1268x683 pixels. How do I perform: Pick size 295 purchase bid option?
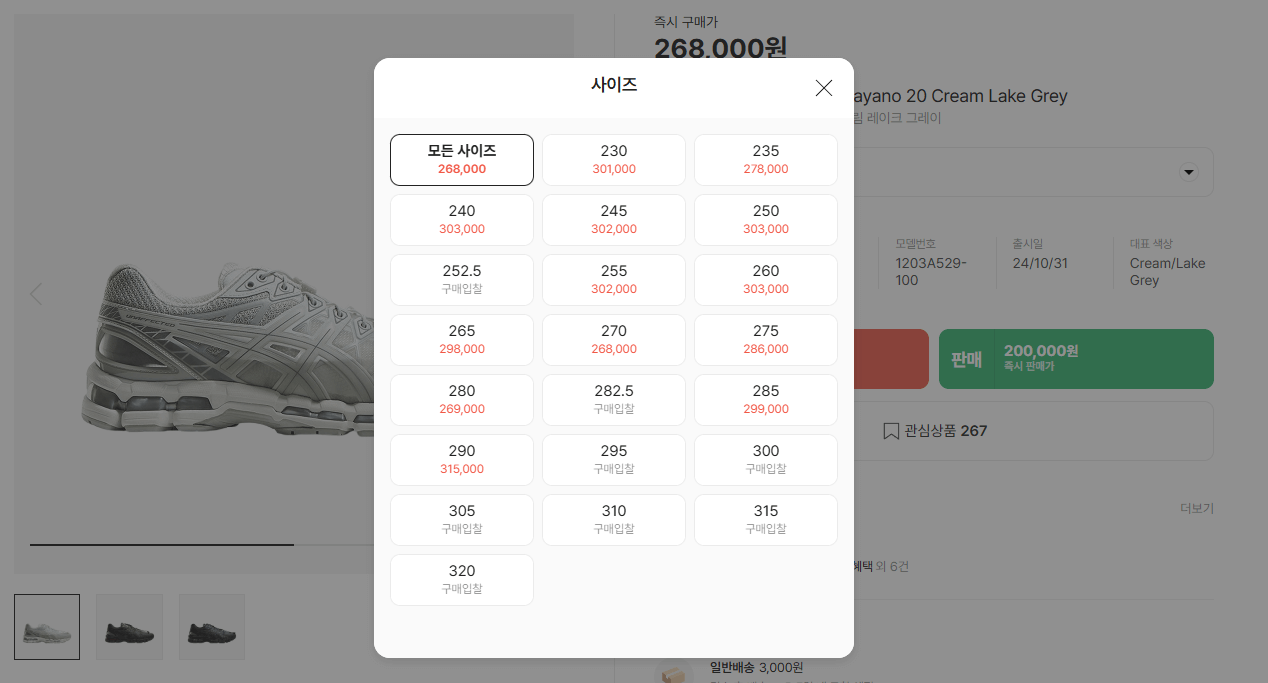(614, 460)
